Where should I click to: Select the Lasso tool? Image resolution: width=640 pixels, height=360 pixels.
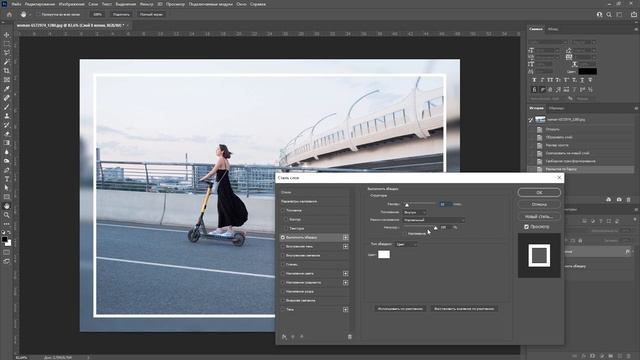7,53
